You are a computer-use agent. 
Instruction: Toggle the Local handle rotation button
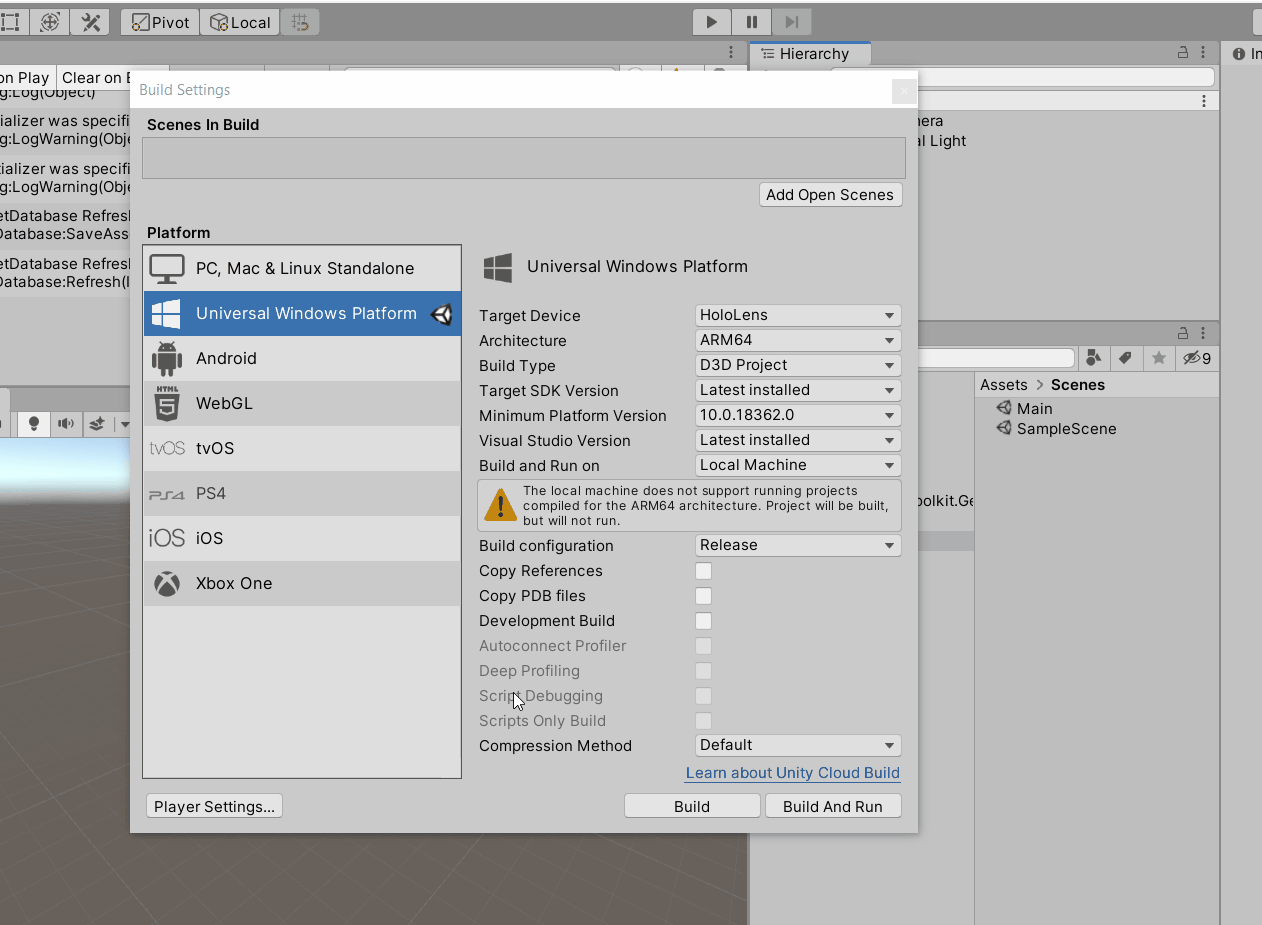240,22
